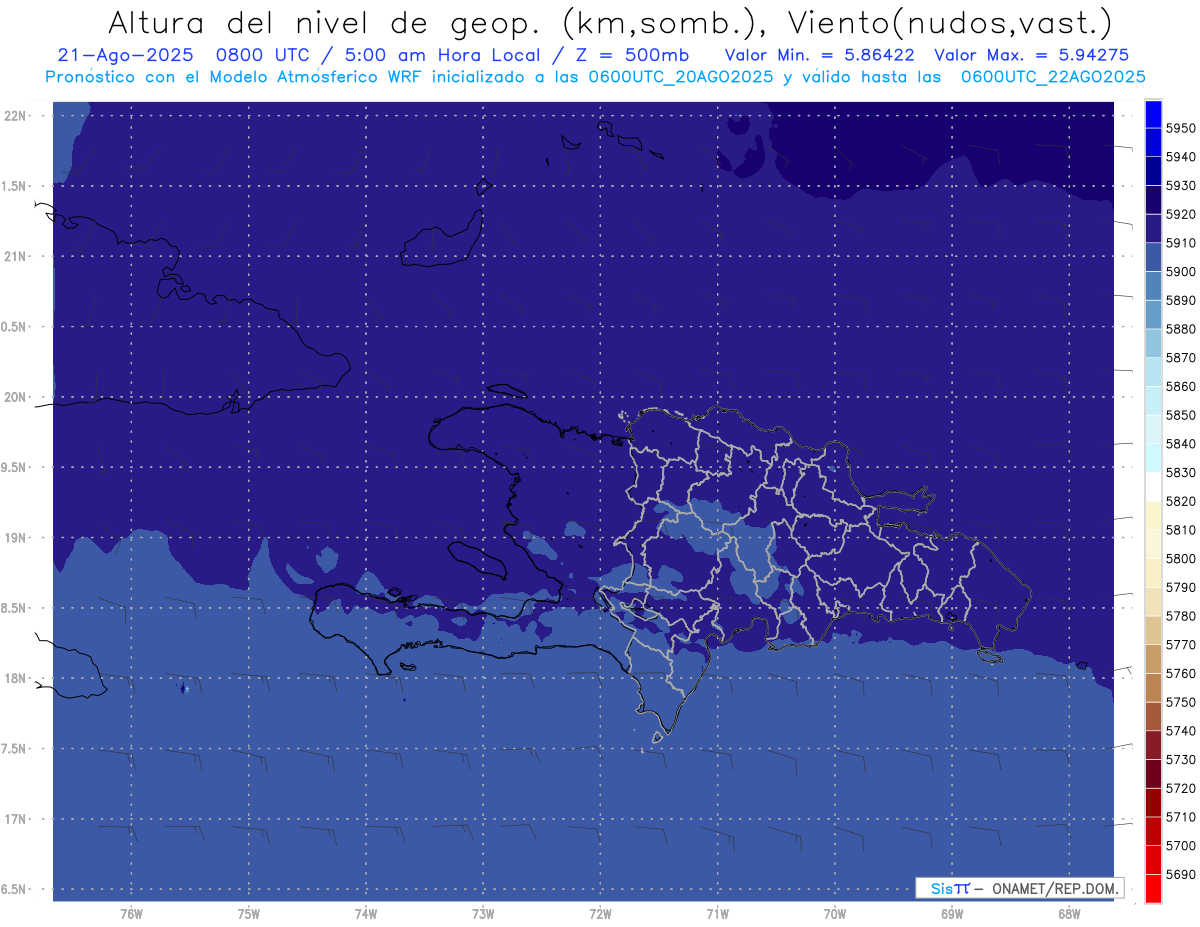Click the '22N' latitude label
1200x927 pixels.
click(x=14, y=116)
